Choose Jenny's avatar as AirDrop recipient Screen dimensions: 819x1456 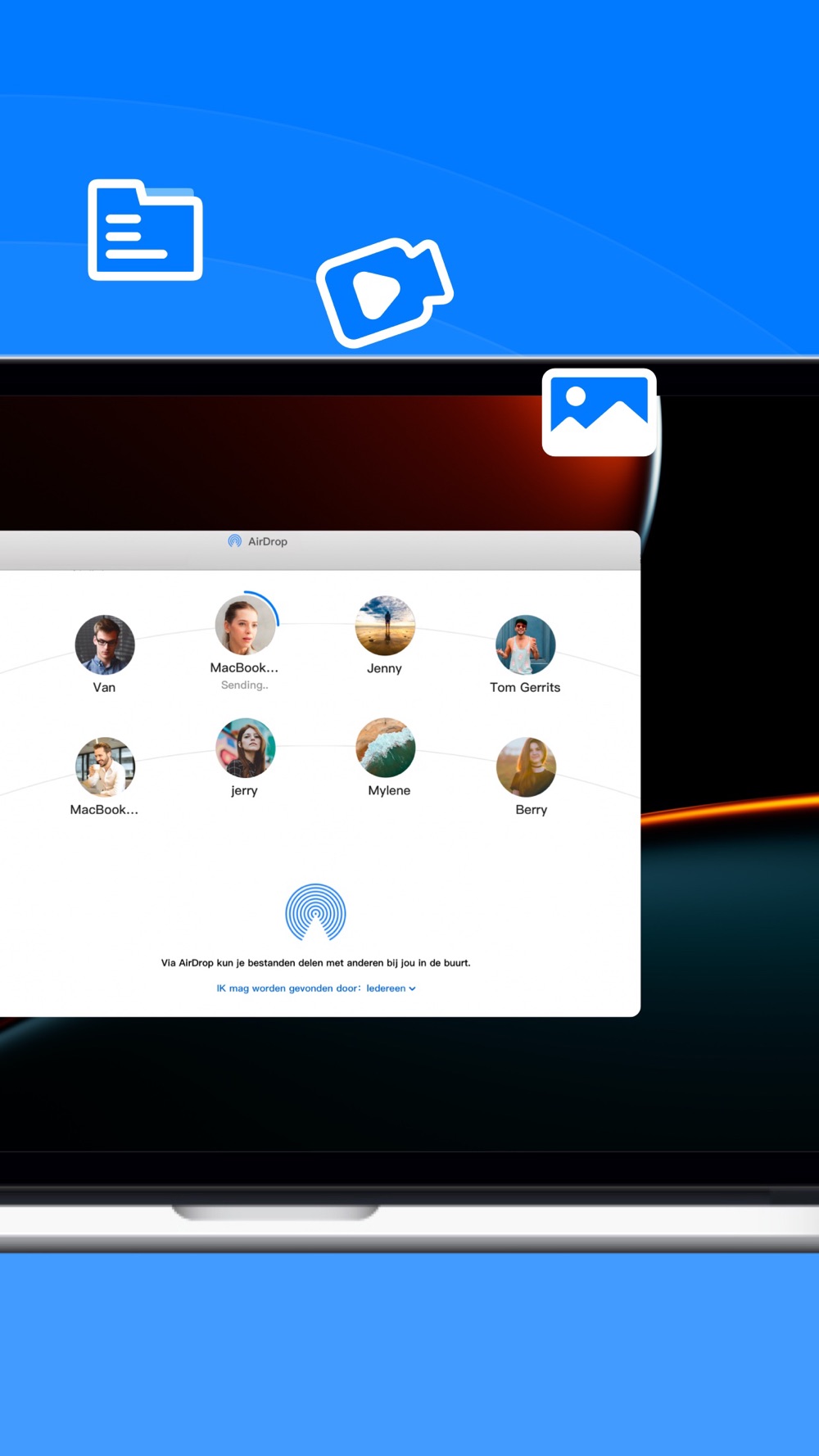pos(385,625)
